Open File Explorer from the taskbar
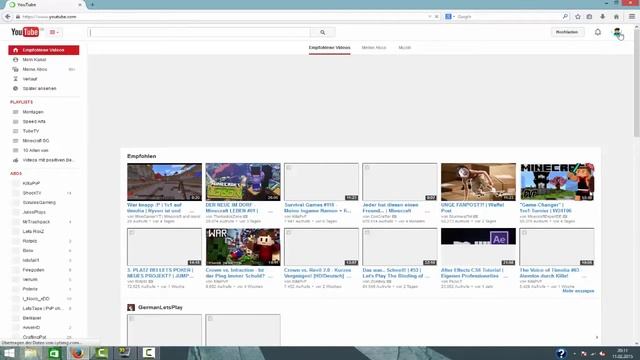 (31, 353)
